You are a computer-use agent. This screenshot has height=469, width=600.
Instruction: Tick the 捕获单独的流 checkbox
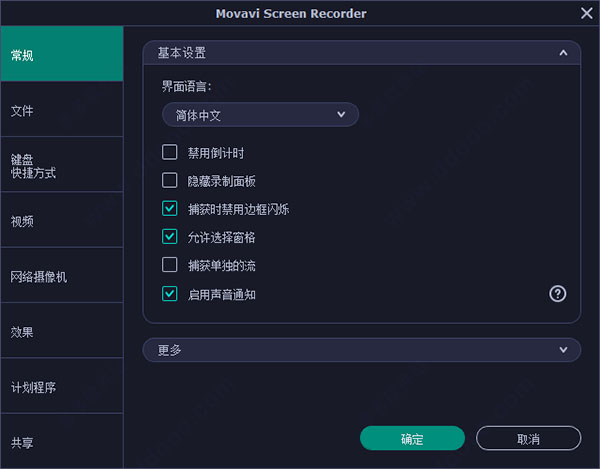(170, 265)
